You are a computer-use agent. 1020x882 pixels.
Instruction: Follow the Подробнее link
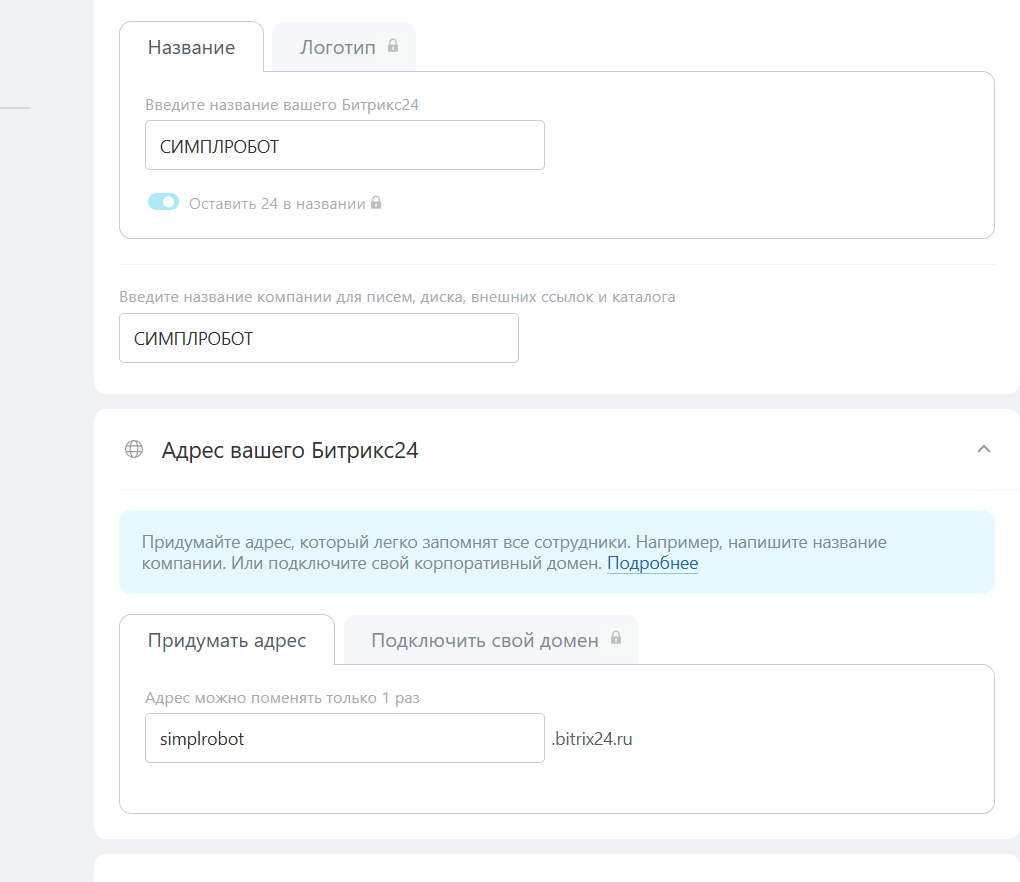(x=652, y=563)
